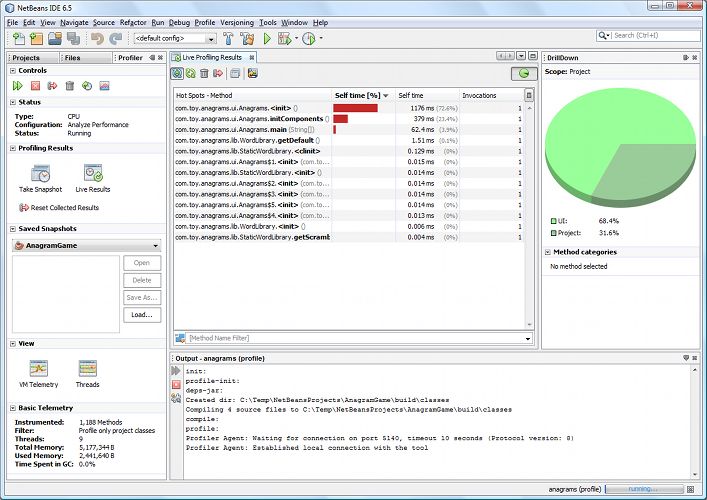Collapse the View section
Screen dimensions: 707x500
(x=13, y=344)
